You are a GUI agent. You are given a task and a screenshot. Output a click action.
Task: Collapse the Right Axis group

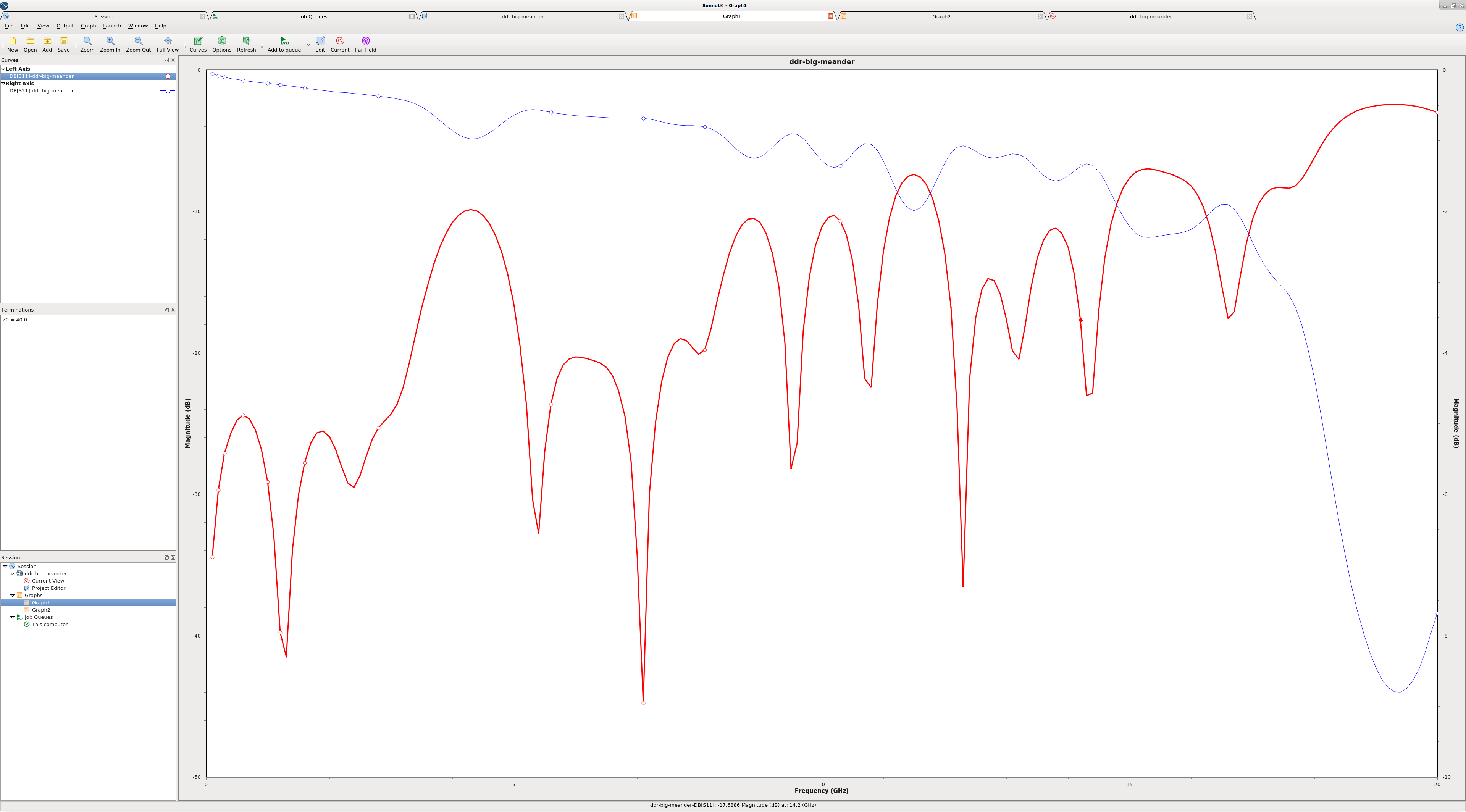[x=3, y=84]
